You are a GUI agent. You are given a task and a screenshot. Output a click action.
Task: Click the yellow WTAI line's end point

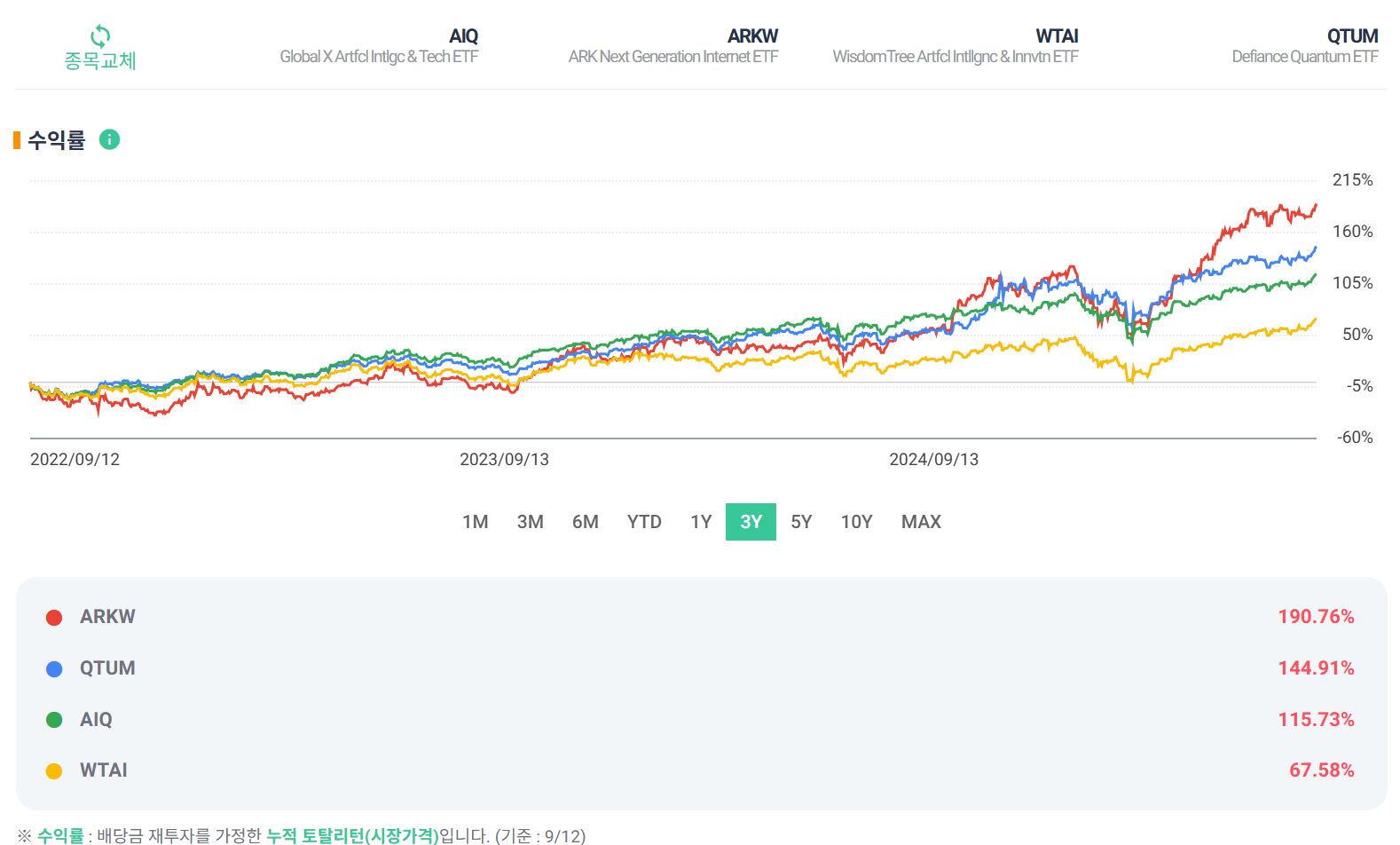click(x=1316, y=320)
